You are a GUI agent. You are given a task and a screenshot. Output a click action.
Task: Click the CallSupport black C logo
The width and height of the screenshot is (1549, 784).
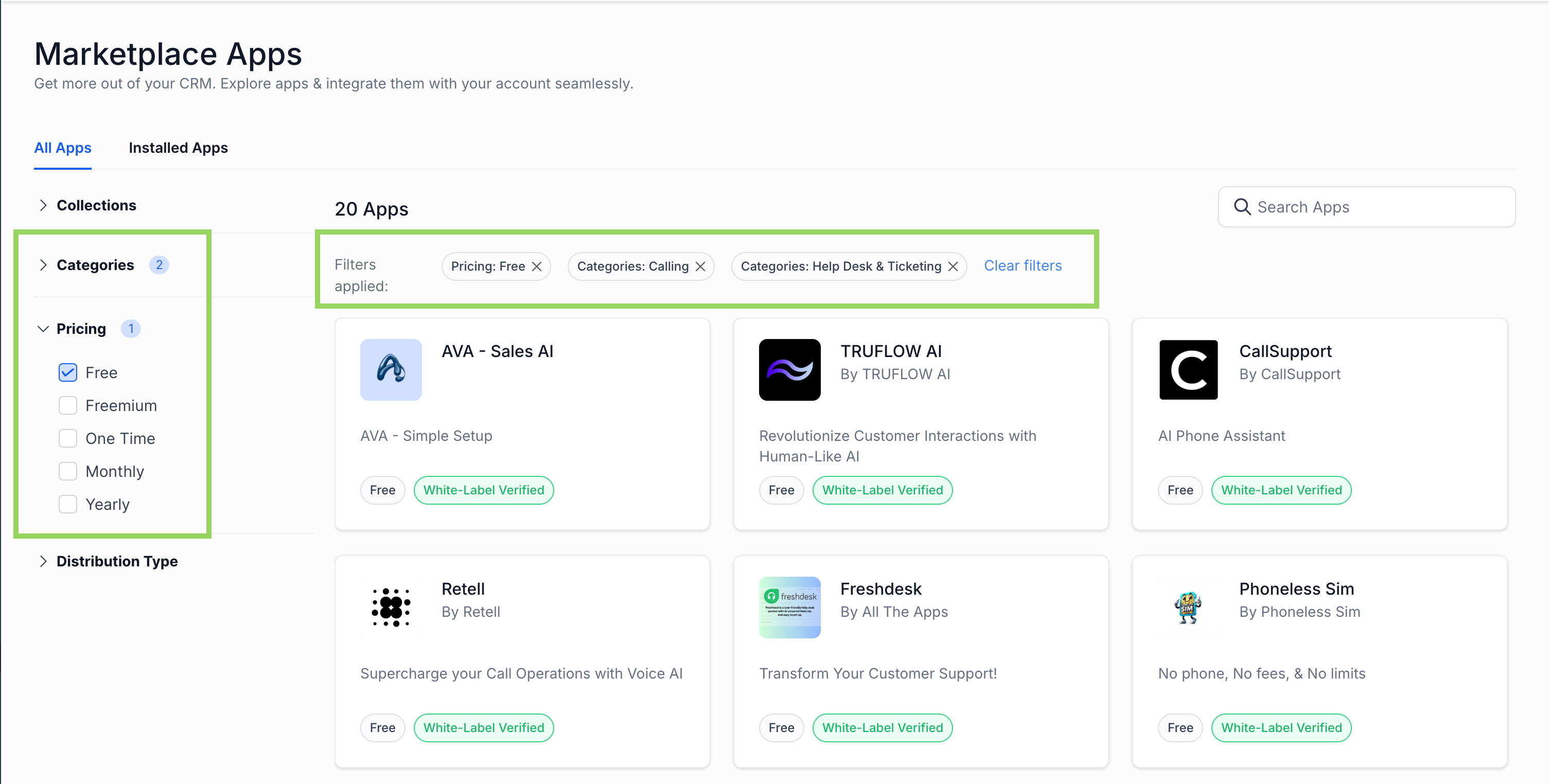pyautogui.click(x=1188, y=369)
